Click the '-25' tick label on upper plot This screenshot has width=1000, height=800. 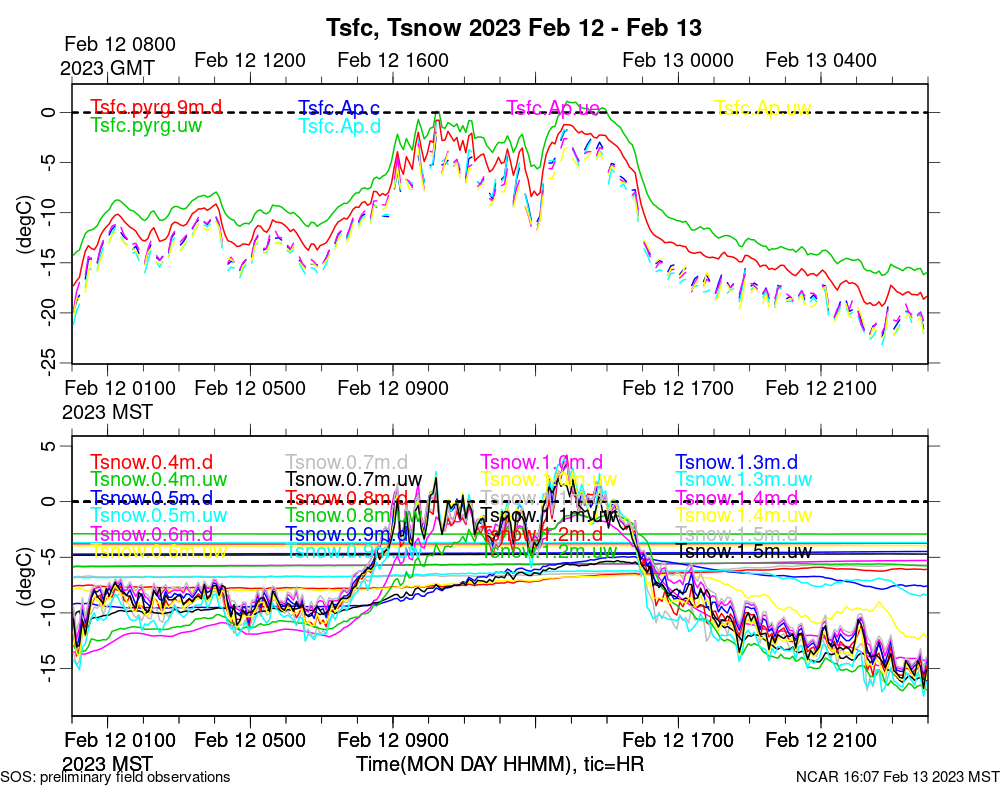[x=48, y=362]
